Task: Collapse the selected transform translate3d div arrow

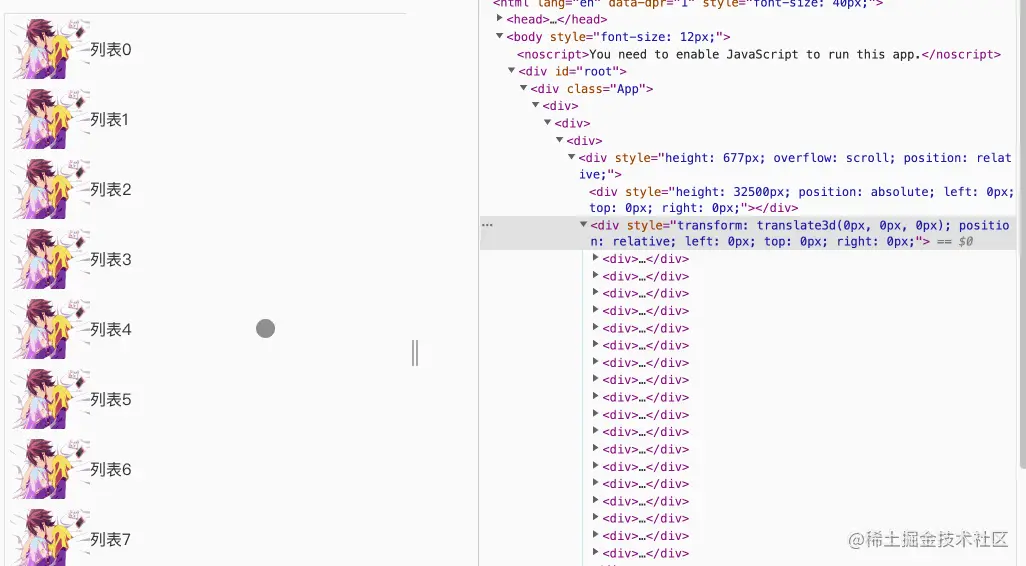Action: [583, 224]
